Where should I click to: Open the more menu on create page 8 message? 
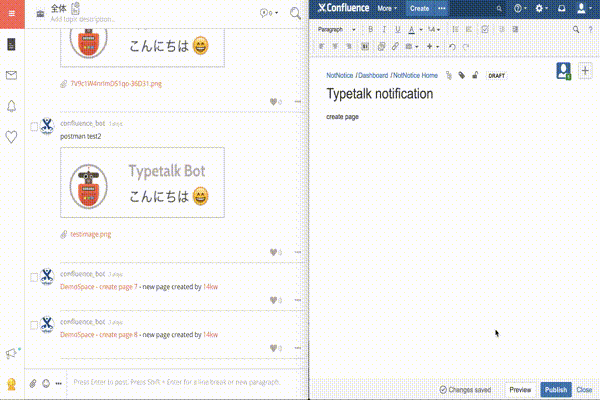[298, 348]
